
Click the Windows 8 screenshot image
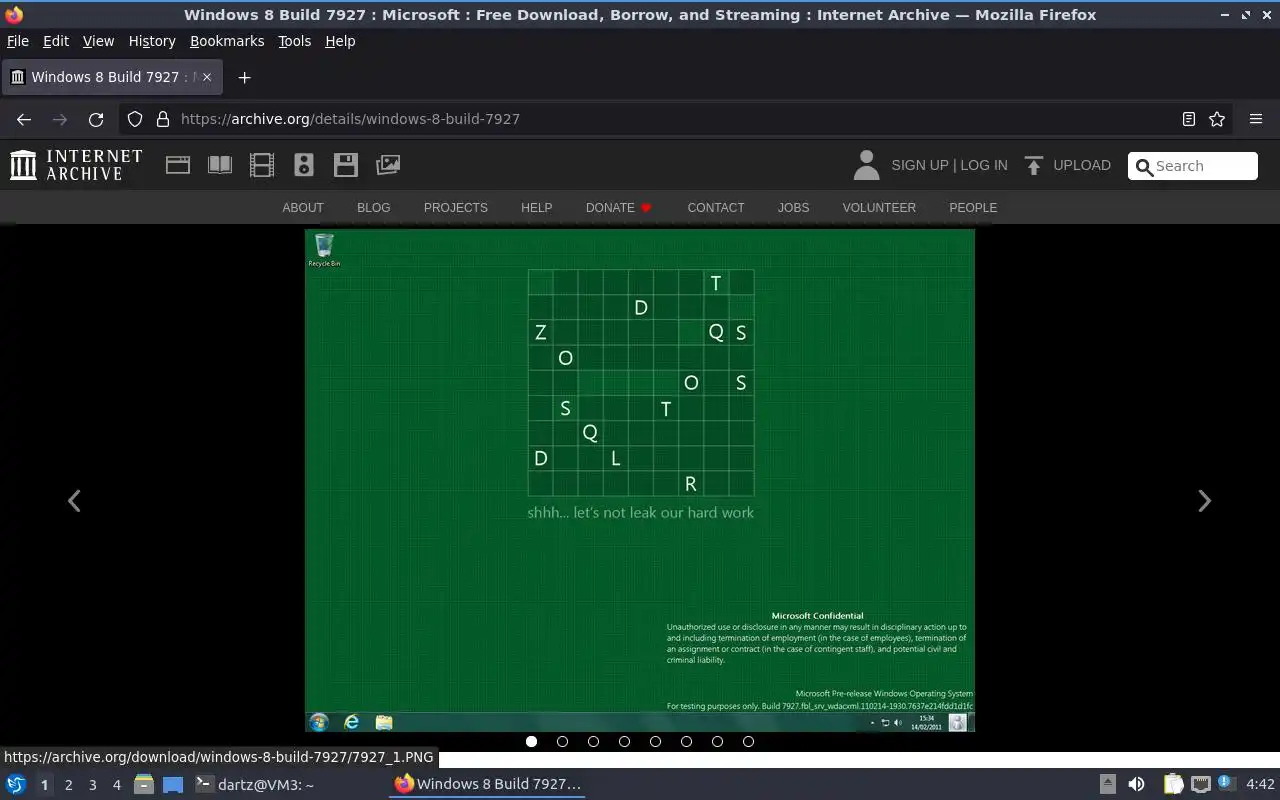pyautogui.click(x=640, y=481)
